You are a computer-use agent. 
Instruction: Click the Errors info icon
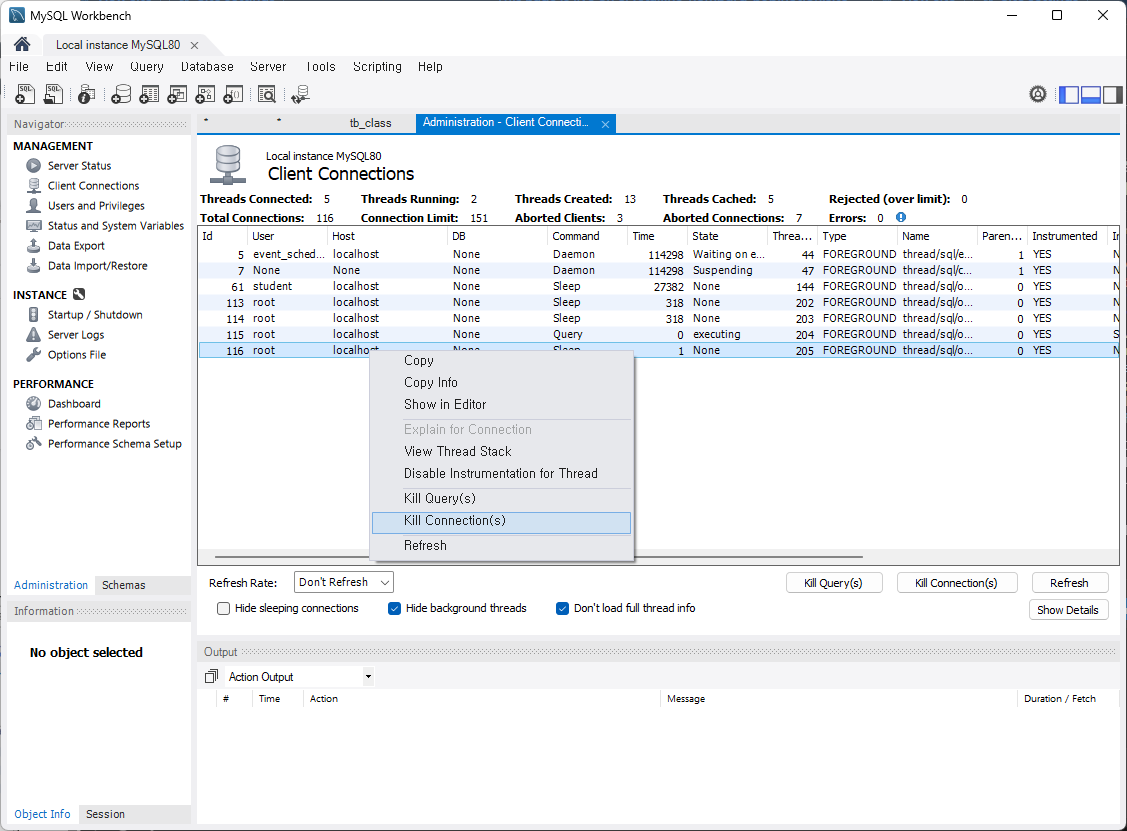coord(901,217)
